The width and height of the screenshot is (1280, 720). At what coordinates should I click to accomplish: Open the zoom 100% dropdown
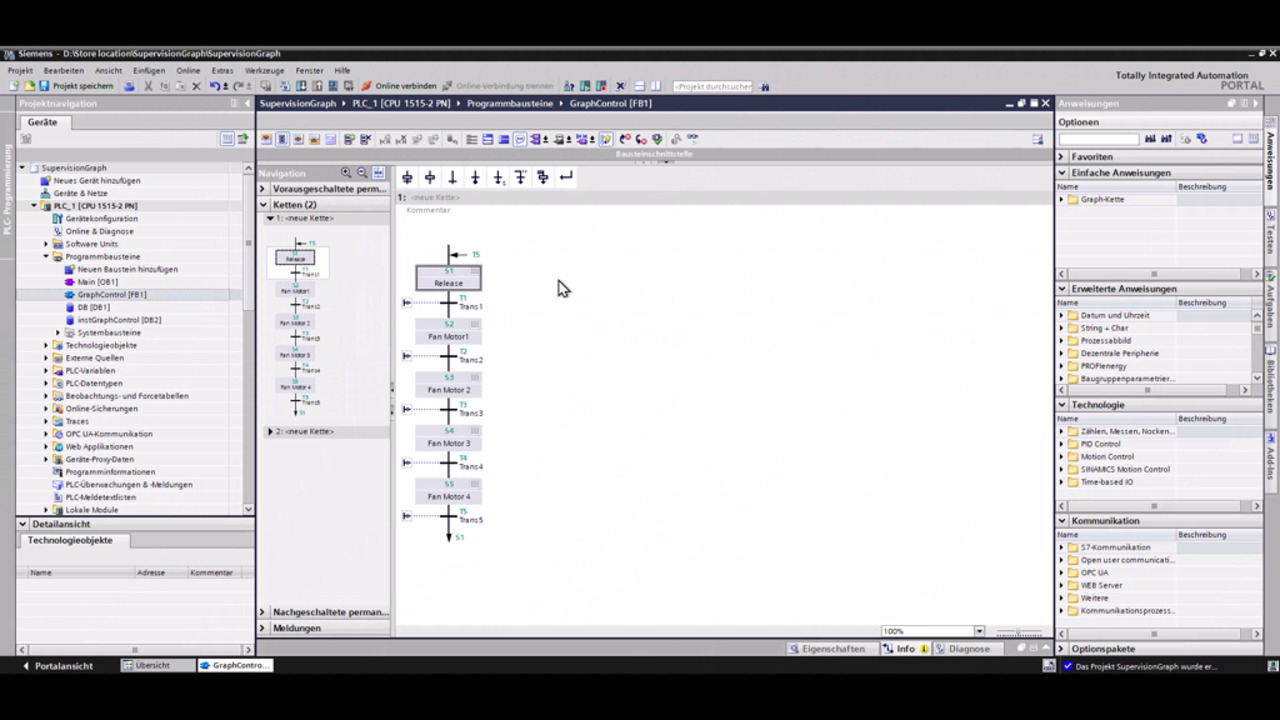tap(979, 631)
